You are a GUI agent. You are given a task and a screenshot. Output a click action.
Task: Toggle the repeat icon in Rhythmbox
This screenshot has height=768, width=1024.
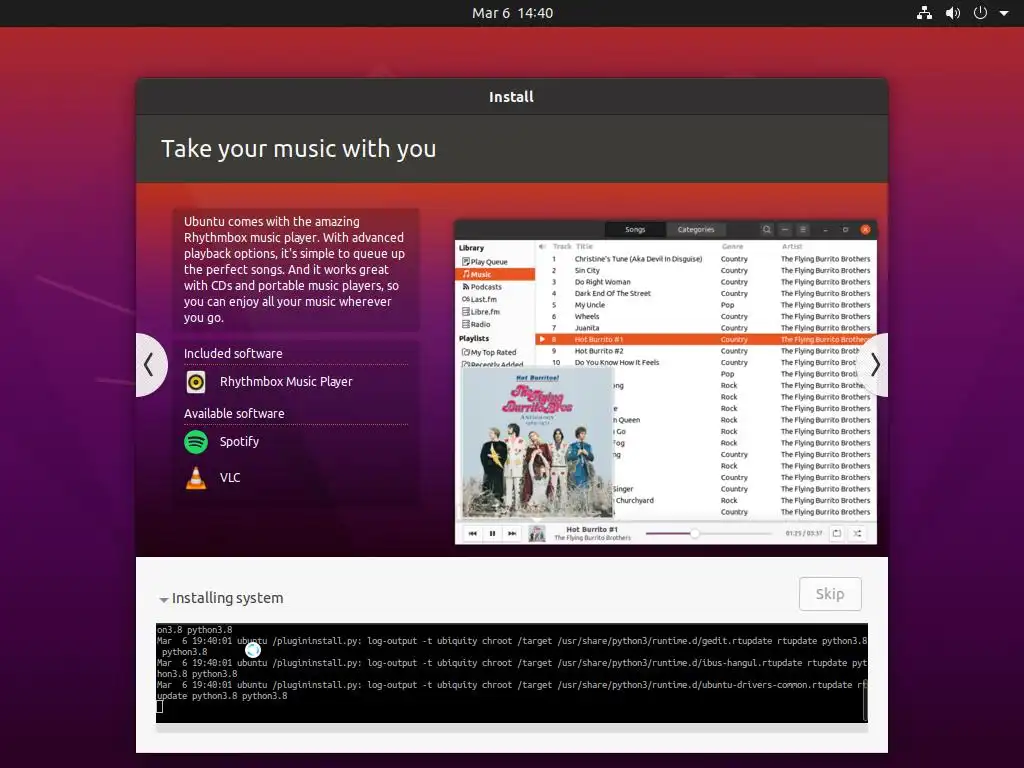(x=837, y=534)
